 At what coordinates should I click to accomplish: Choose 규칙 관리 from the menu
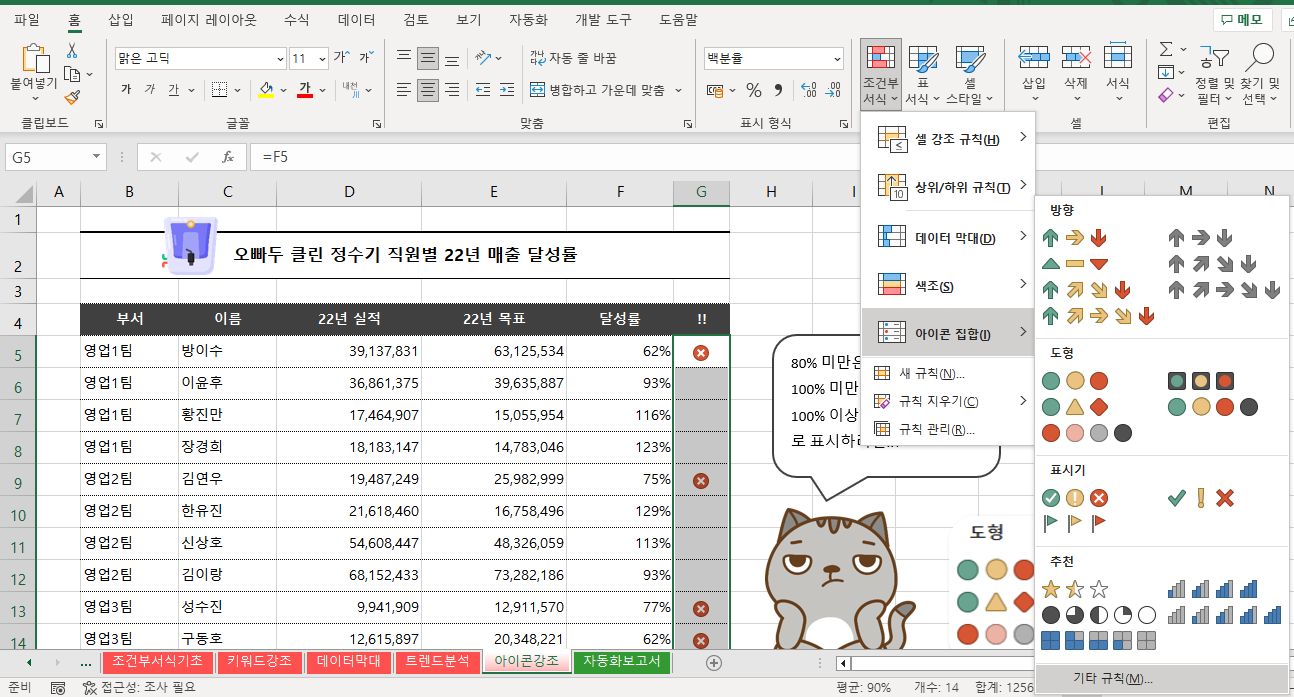tap(948, 430)
